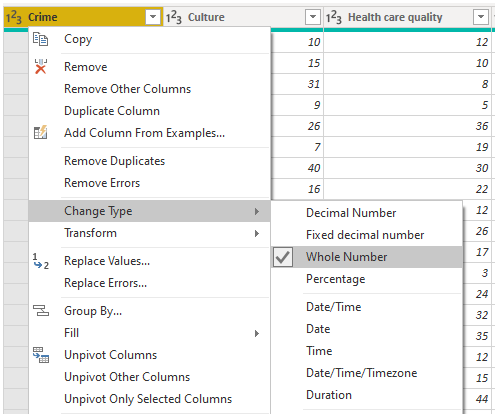Select Decimal Number type

click(351, 213)
